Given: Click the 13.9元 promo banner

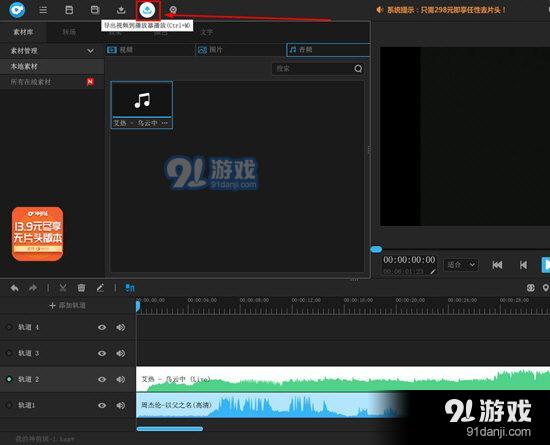Looking at the screenshot, I should point(38,234).
